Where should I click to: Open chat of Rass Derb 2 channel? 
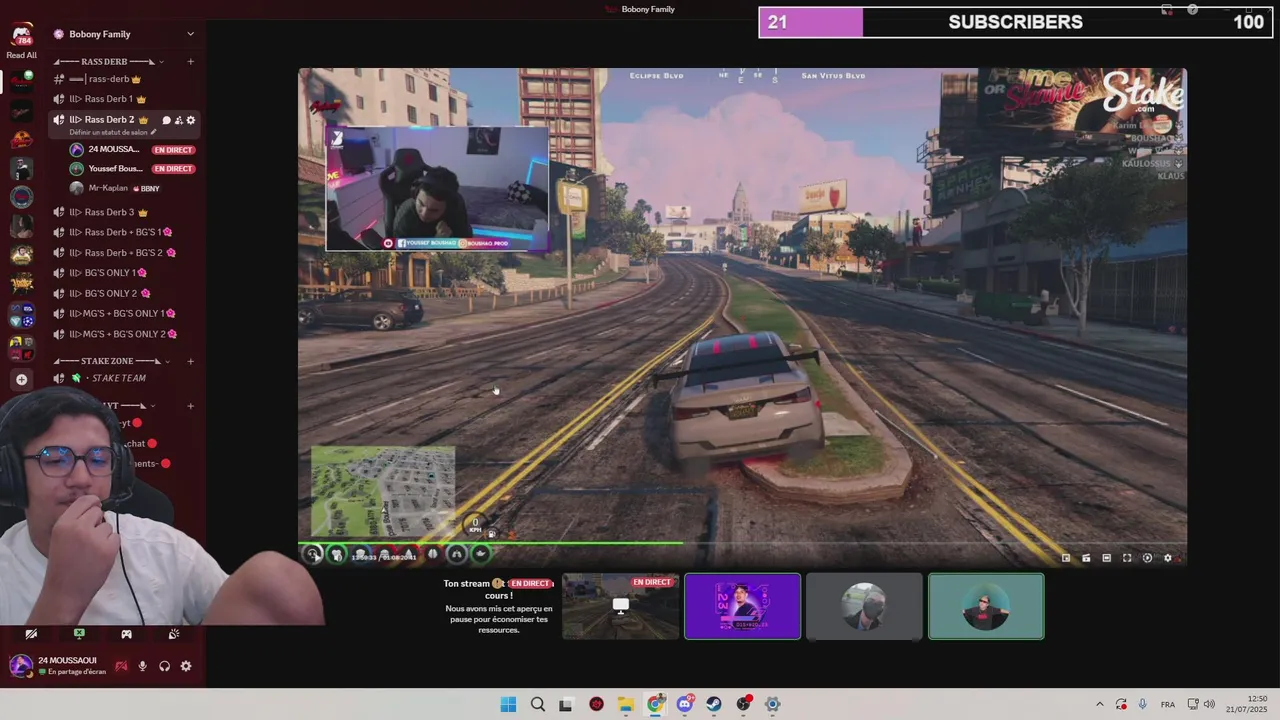pos(166,120)
